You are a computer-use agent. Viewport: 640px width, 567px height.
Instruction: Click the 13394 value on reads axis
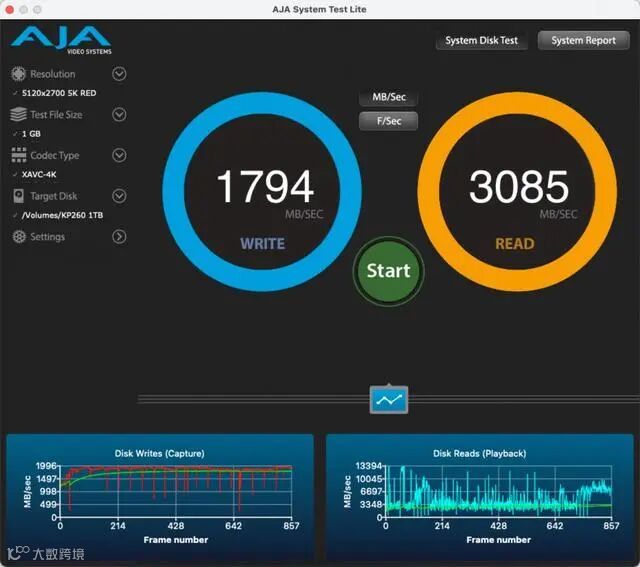click(x=369, y=466)
